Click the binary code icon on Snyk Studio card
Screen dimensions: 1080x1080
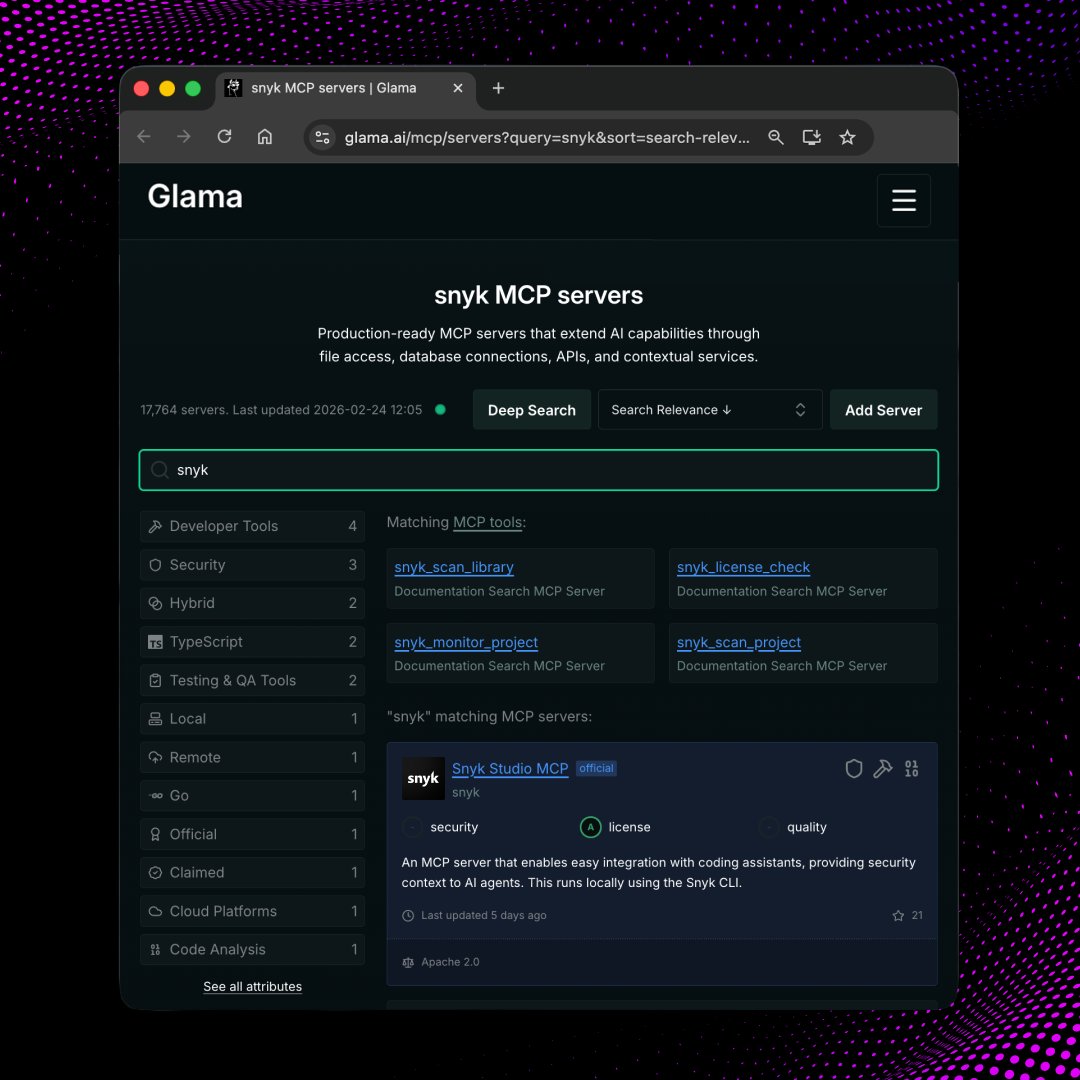(x=911, y=769)
